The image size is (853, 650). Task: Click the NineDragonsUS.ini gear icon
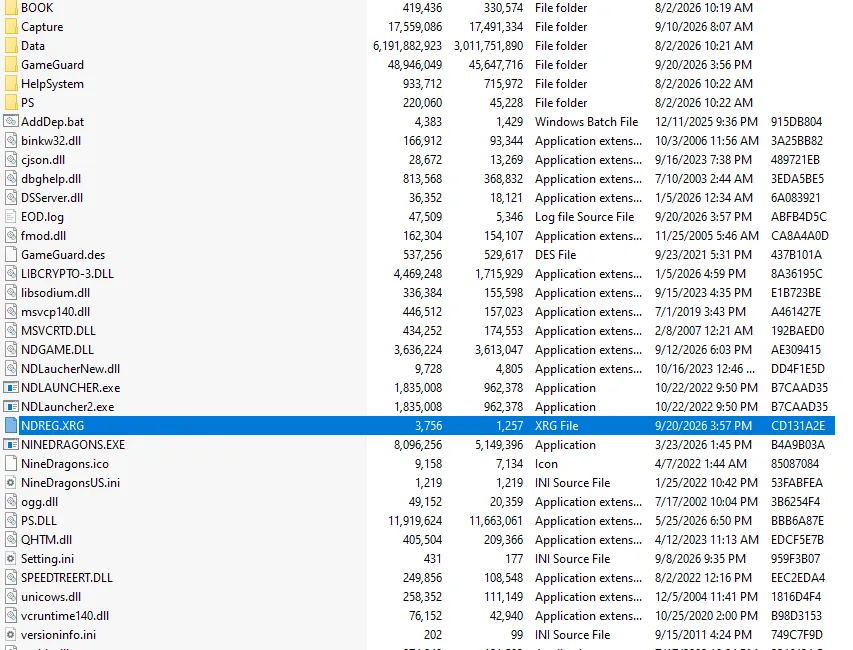tap(10, 482)
